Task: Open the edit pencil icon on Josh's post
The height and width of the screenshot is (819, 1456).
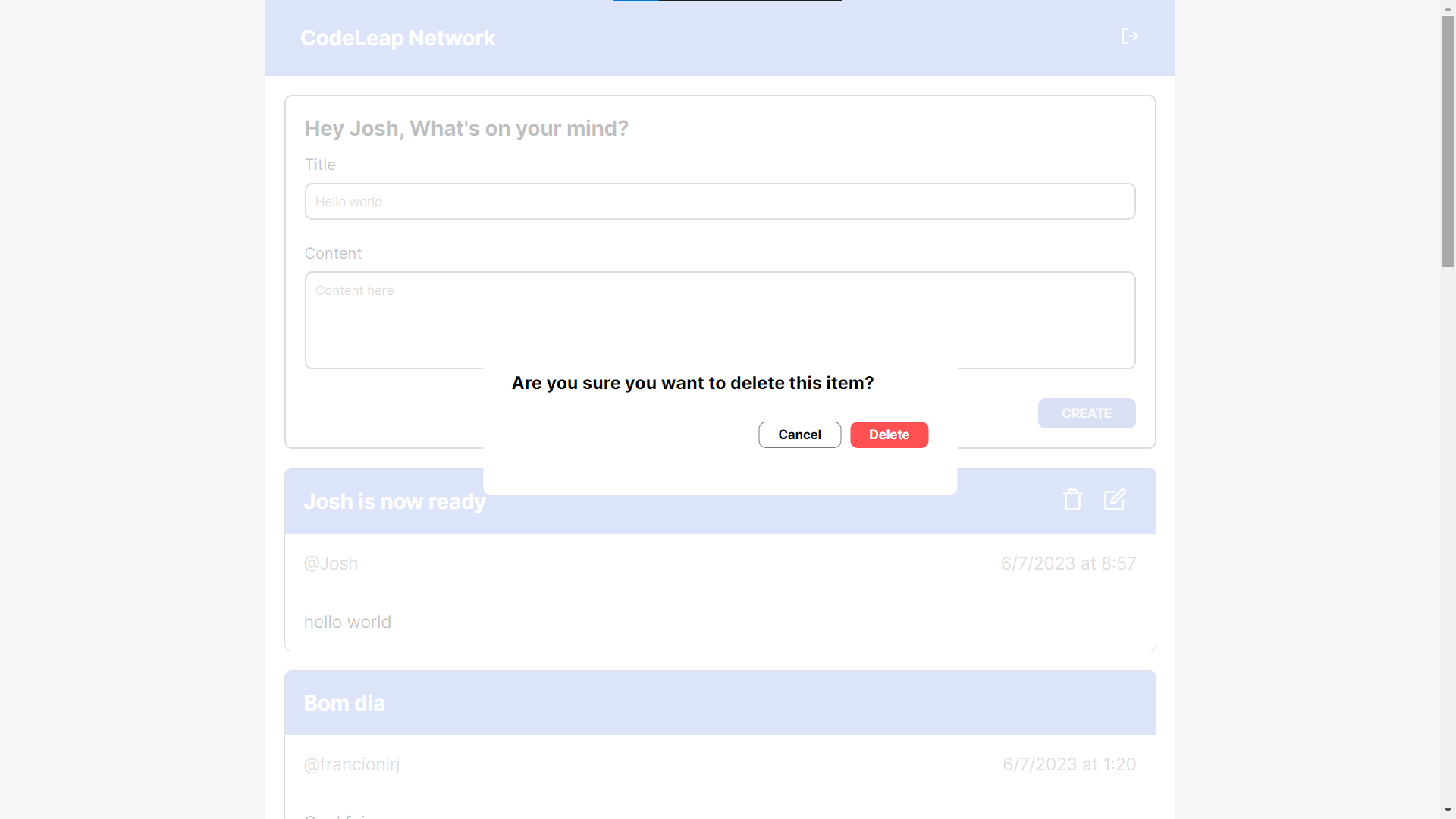Action: (1115, 499)
